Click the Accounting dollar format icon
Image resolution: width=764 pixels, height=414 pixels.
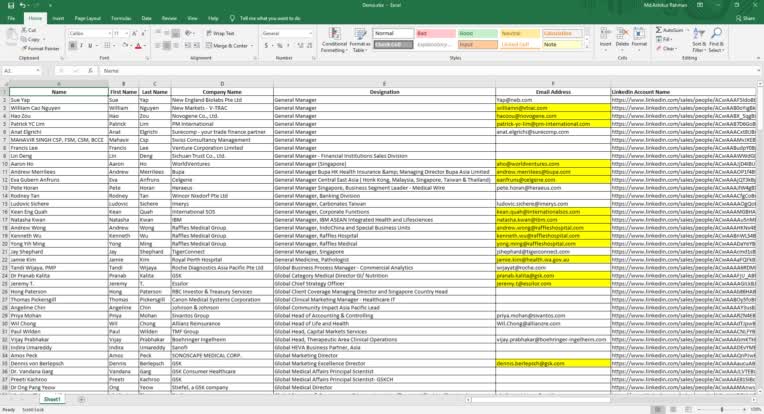pos(267,45)
